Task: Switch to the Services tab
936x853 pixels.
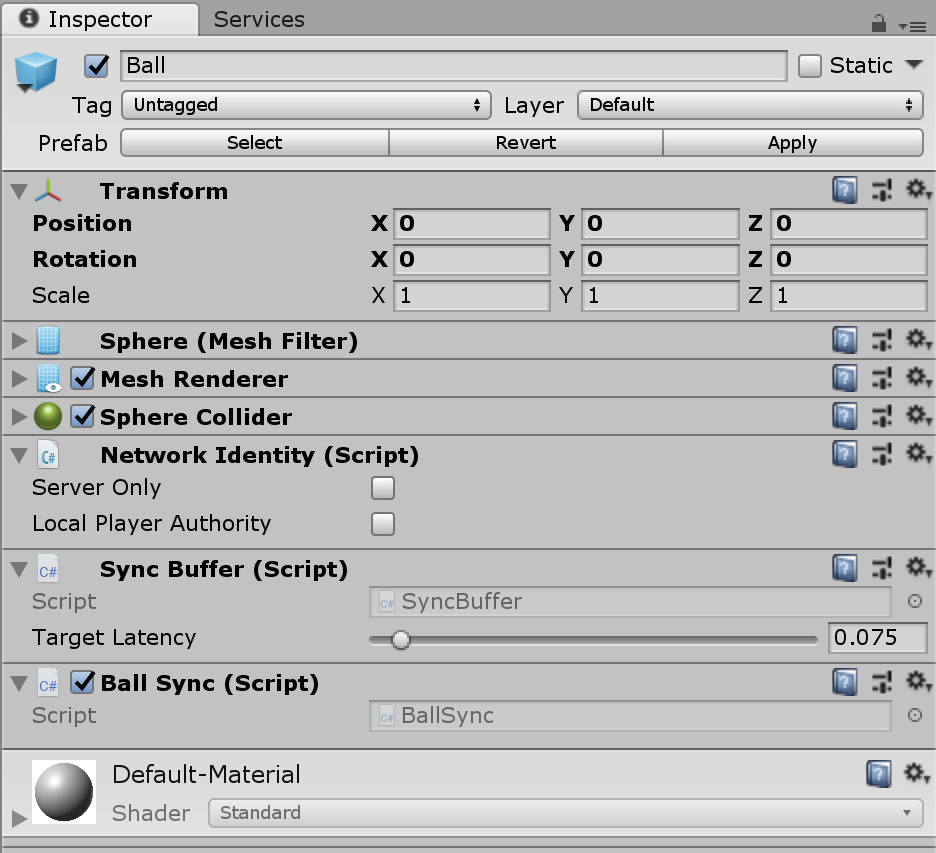Action: click(x=259, y=19)
